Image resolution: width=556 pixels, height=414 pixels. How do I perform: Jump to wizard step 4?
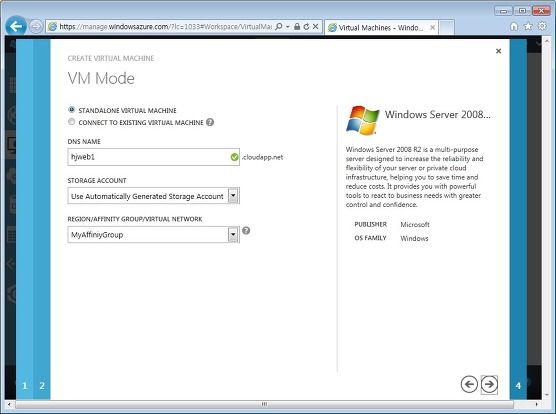tap(518, 386)
